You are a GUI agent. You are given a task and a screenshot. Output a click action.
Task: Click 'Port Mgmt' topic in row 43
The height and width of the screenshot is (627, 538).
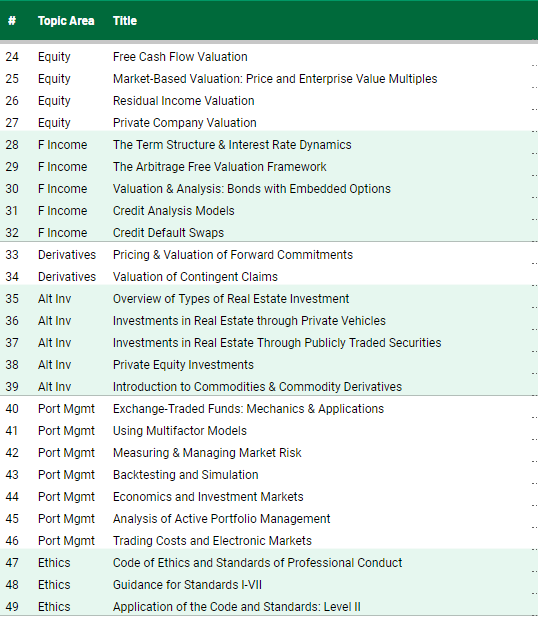(x=66, y=475)
